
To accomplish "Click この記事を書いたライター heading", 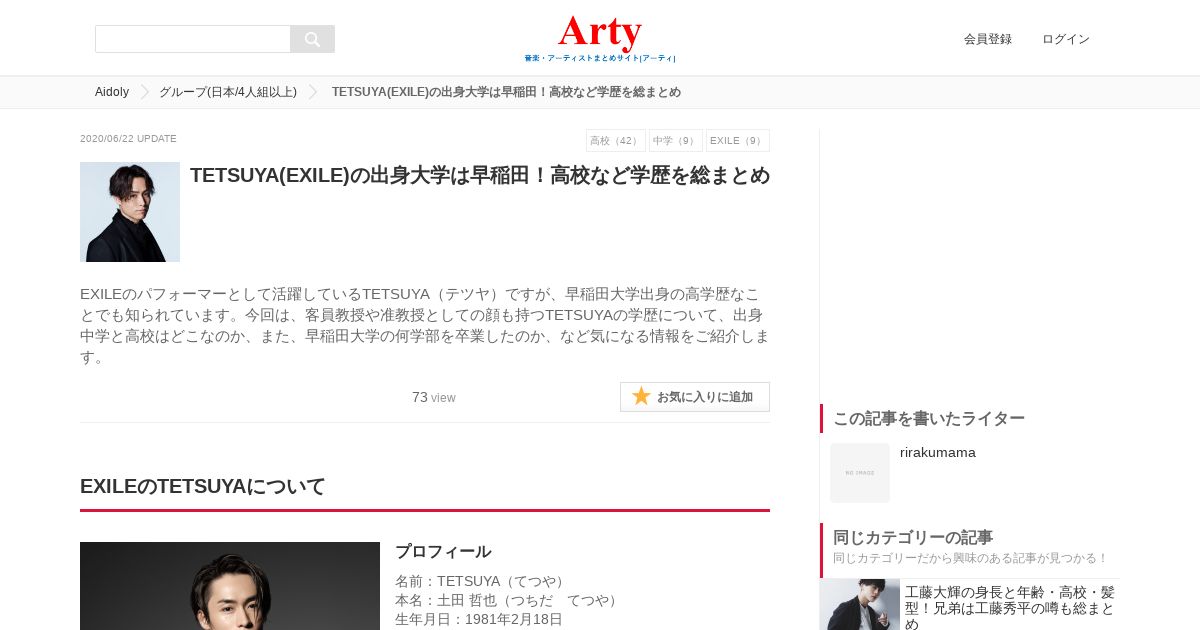I will click(x=929, y=418).
